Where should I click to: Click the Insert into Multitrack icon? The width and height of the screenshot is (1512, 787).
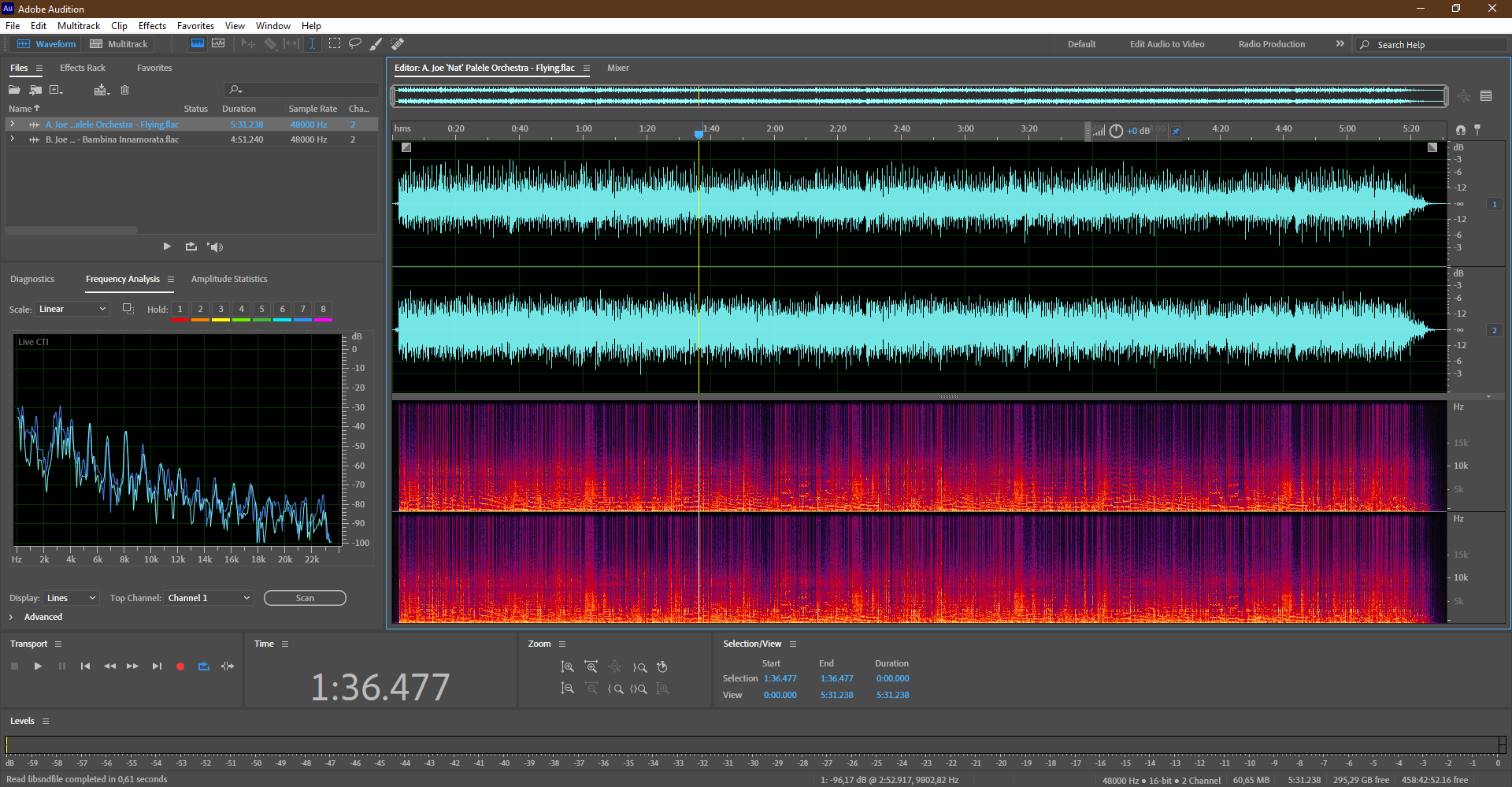(x=101, y=90)
